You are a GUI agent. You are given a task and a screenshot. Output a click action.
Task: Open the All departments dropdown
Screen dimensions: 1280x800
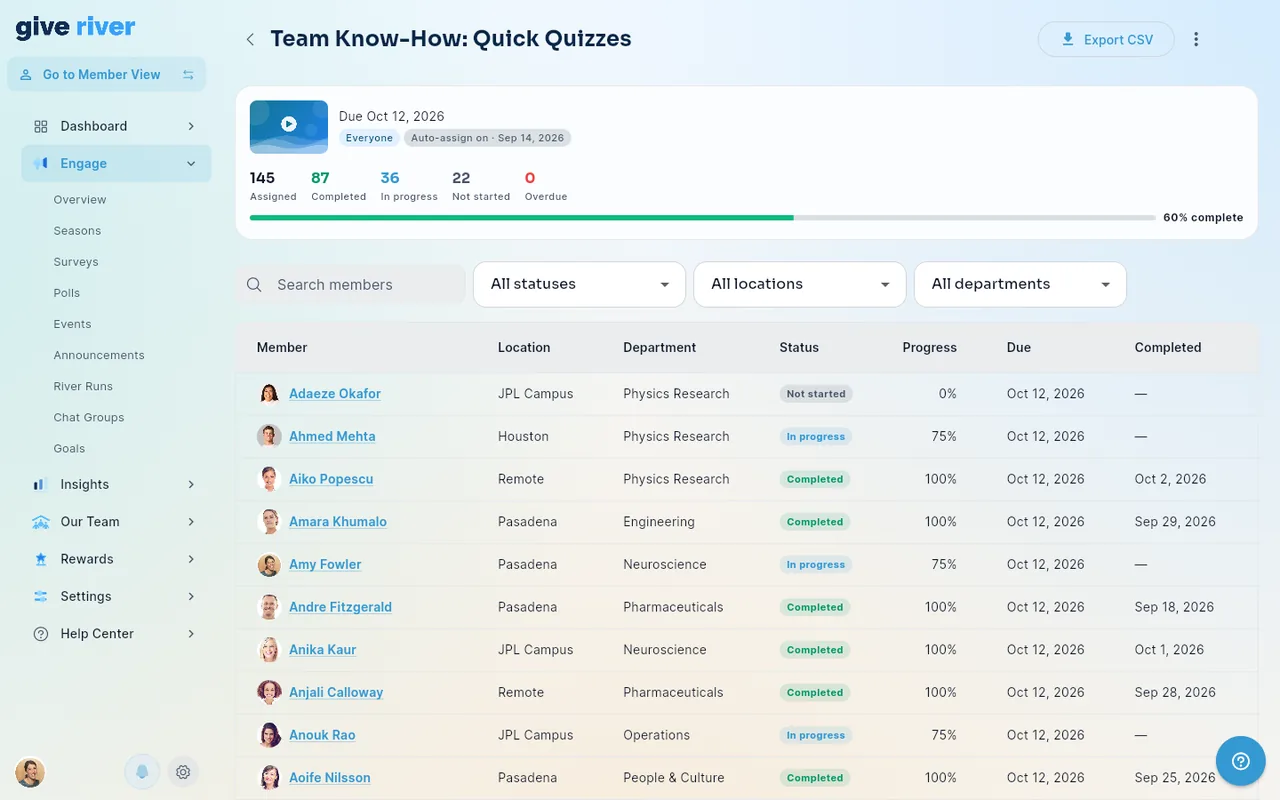(x=1020, y=284)
